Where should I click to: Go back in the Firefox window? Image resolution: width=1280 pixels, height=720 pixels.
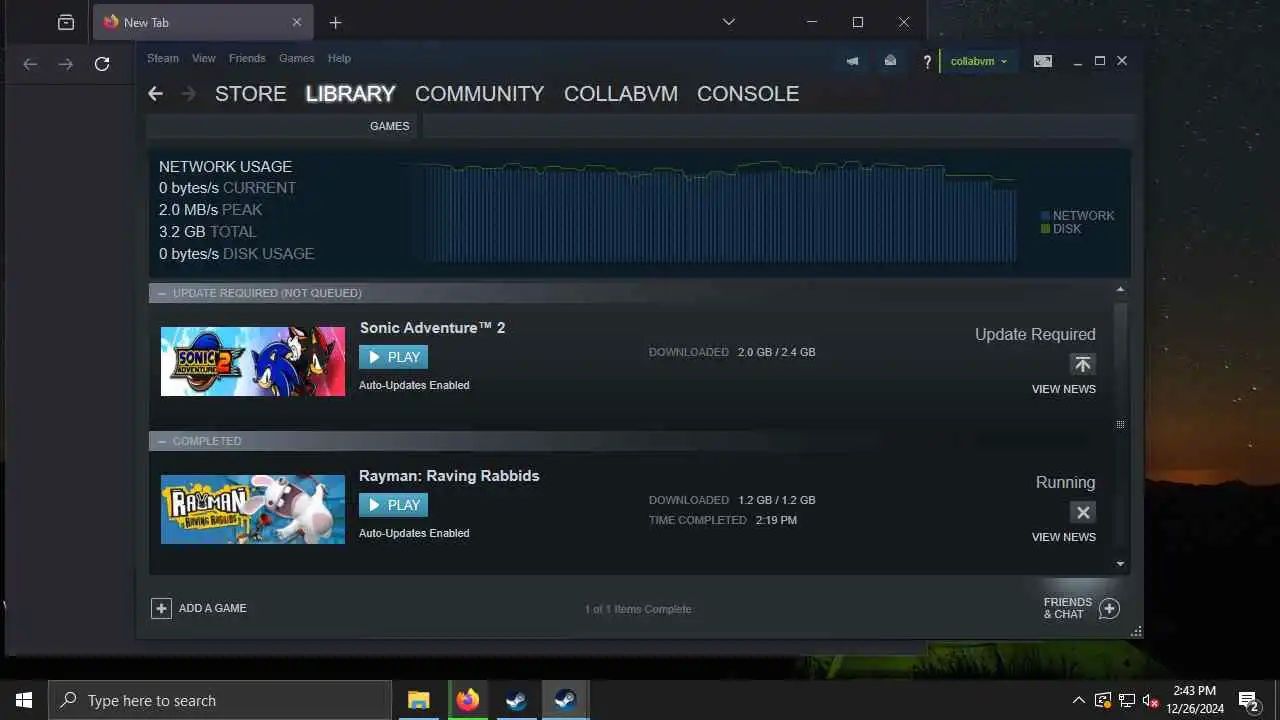[30, 64]
